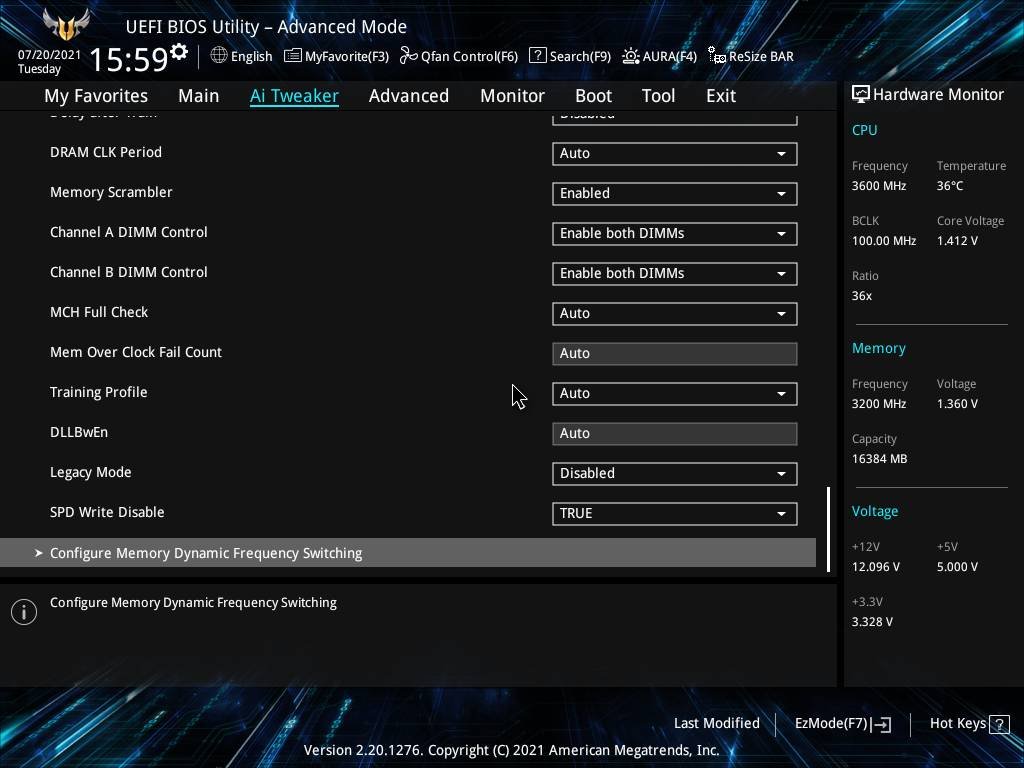This screenshot has height=768, width=1024.
Task: Click the ReSize BAR icon
Action: click(x=716, y=56)
